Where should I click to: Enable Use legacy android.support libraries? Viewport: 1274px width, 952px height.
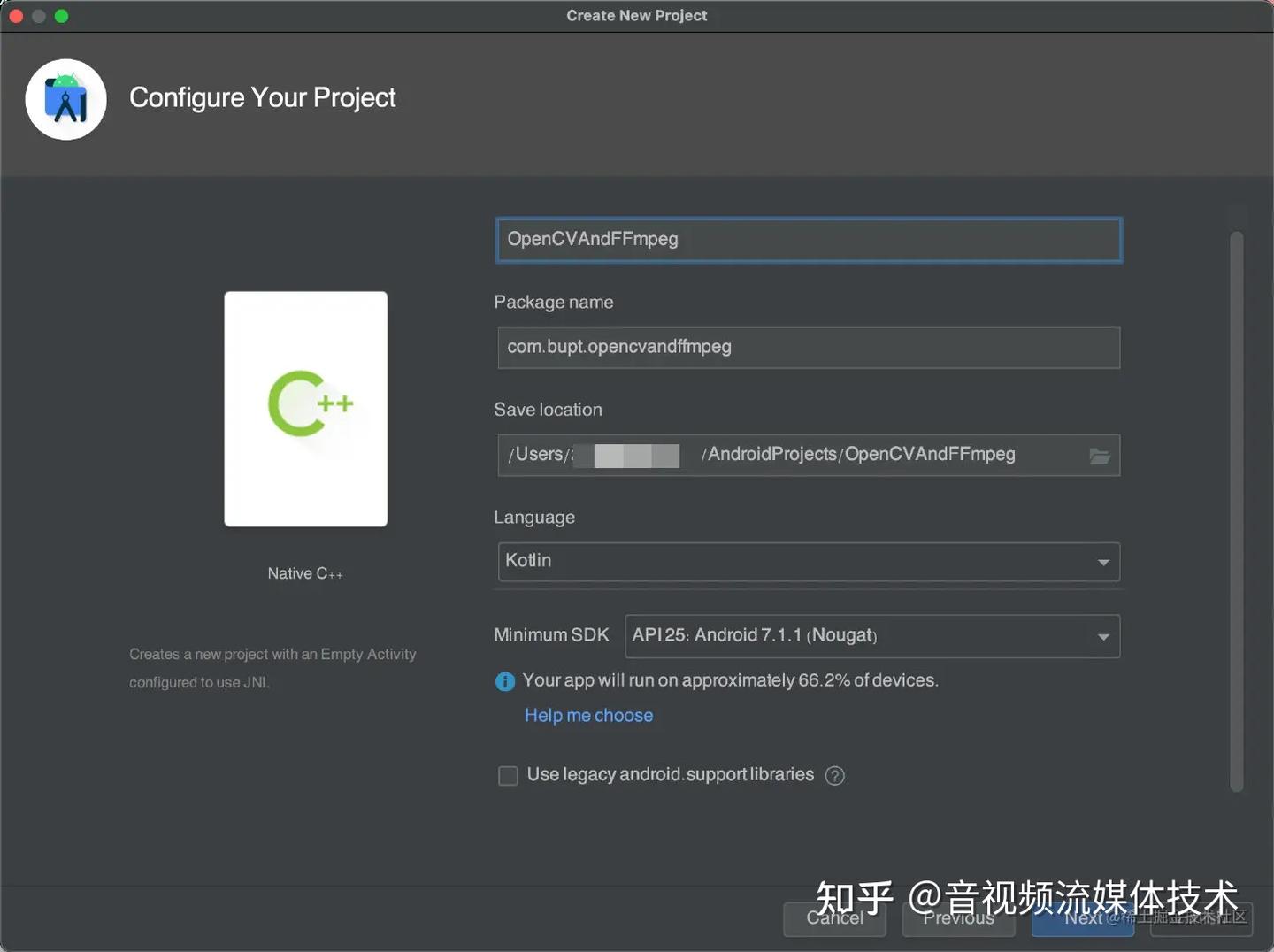(508, 775)
